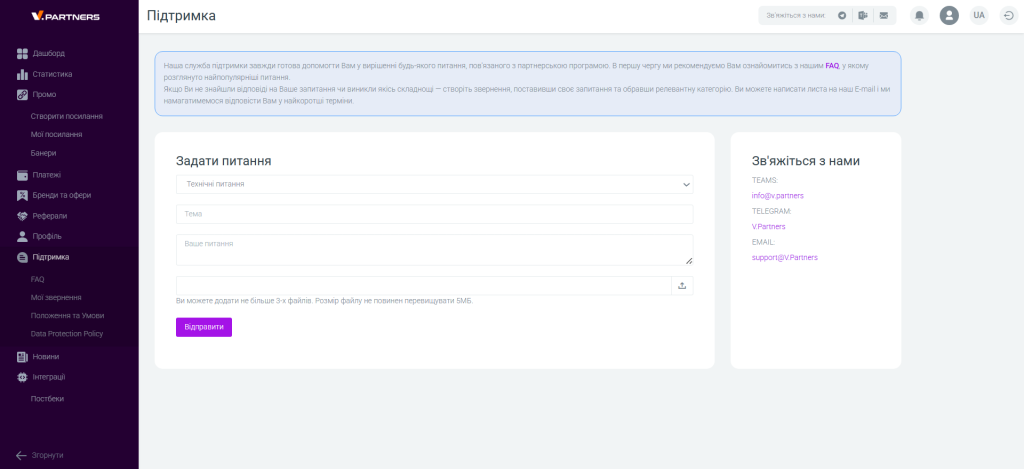Collapse the sidebar with Згорнути
The height and width of the screenshot is (469, 1024).
[x=40, y=455]
